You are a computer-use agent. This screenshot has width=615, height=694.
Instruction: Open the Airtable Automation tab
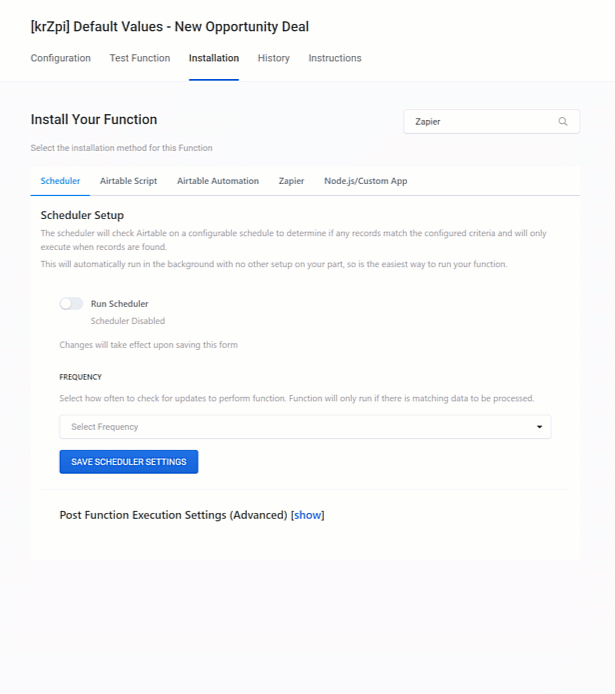coord(218,181)
